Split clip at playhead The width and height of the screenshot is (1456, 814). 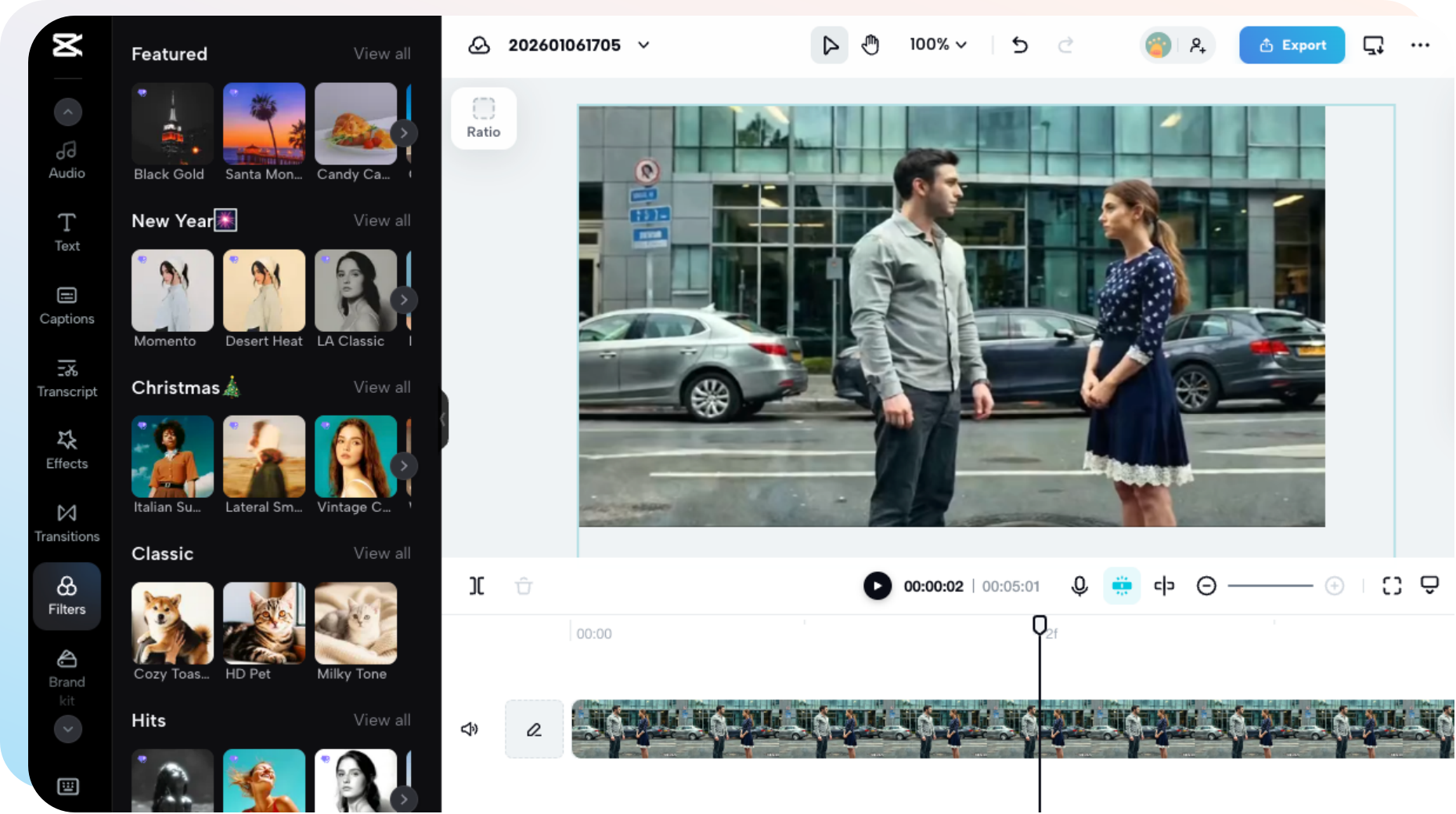point(477,585)
